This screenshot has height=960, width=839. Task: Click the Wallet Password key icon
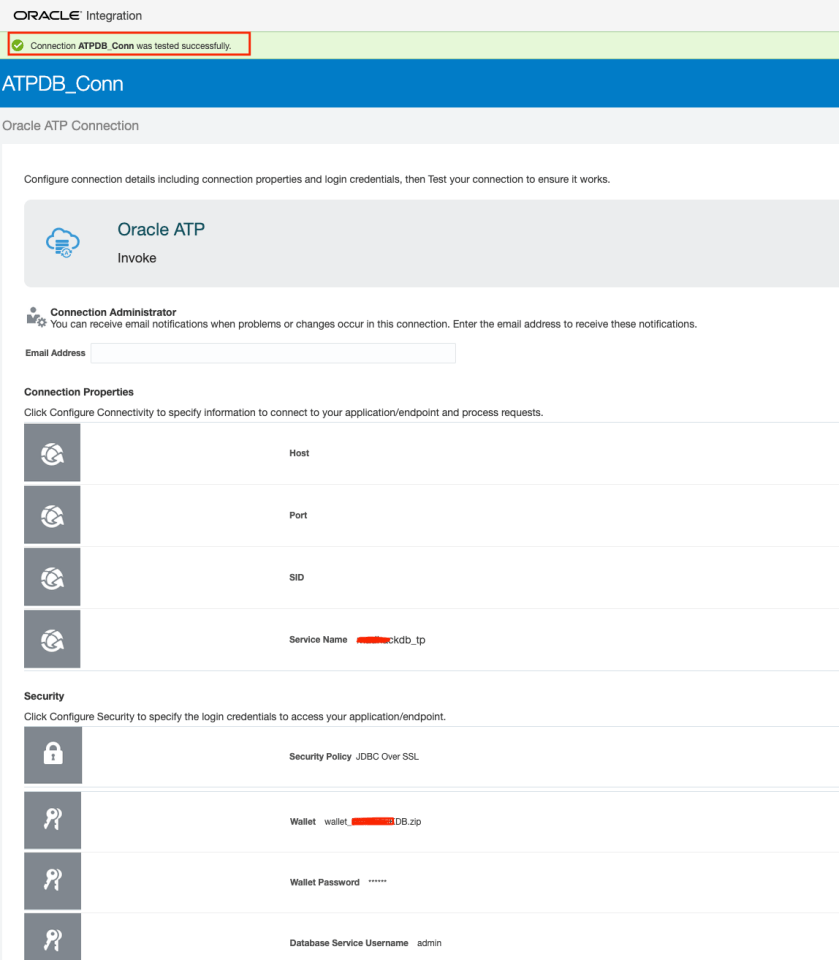pyautogui.click(x=51, y=881)
